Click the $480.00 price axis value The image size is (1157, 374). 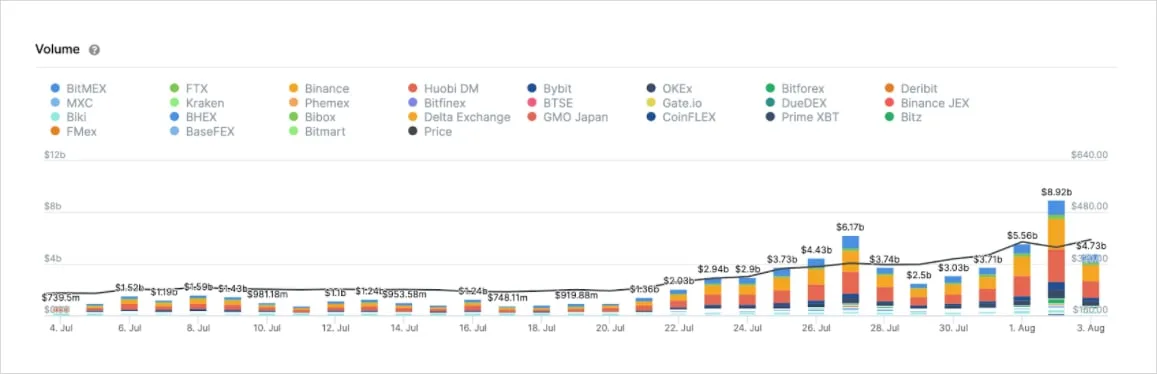pos(1089,207)
